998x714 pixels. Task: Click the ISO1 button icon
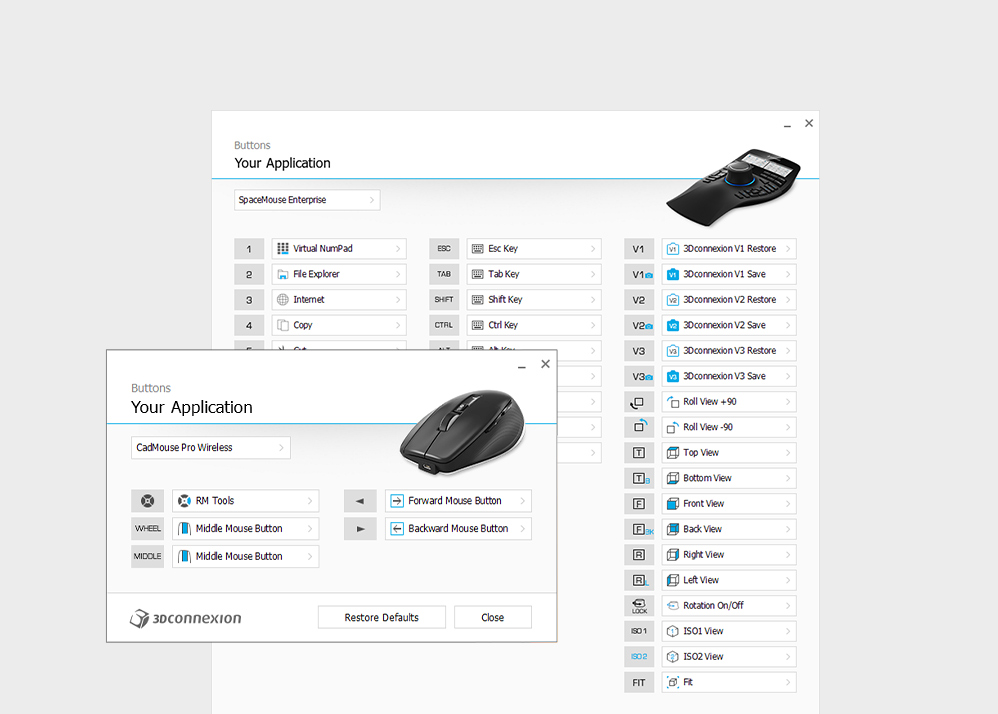tap(639, 632)
